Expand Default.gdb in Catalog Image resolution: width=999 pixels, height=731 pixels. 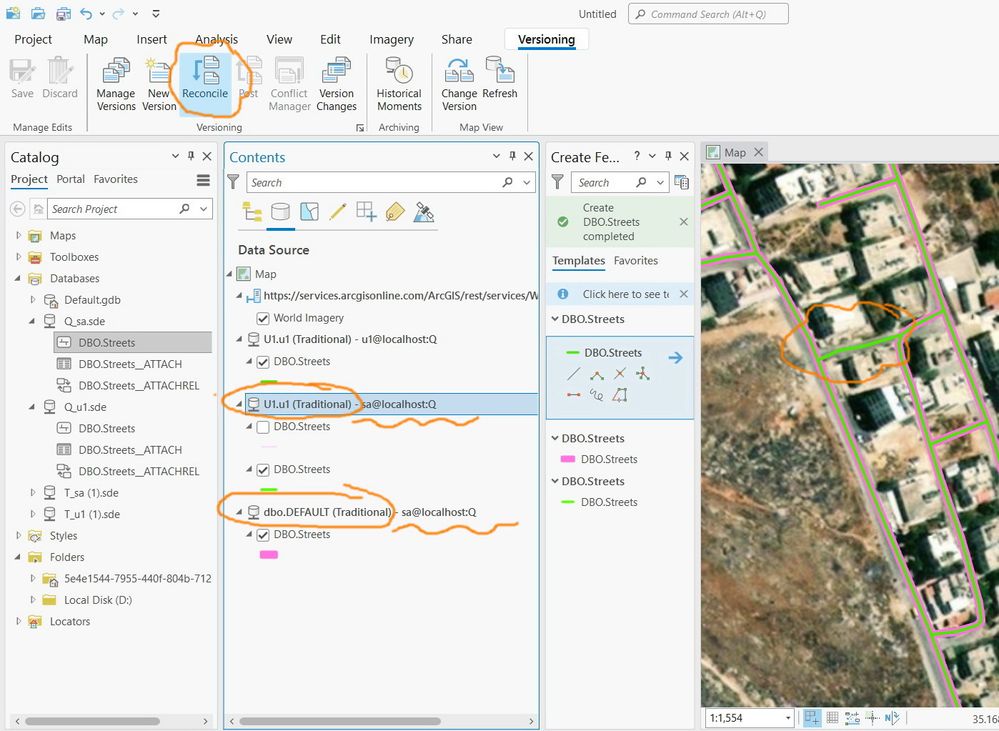pyautogui.click(x=32, y=300)
